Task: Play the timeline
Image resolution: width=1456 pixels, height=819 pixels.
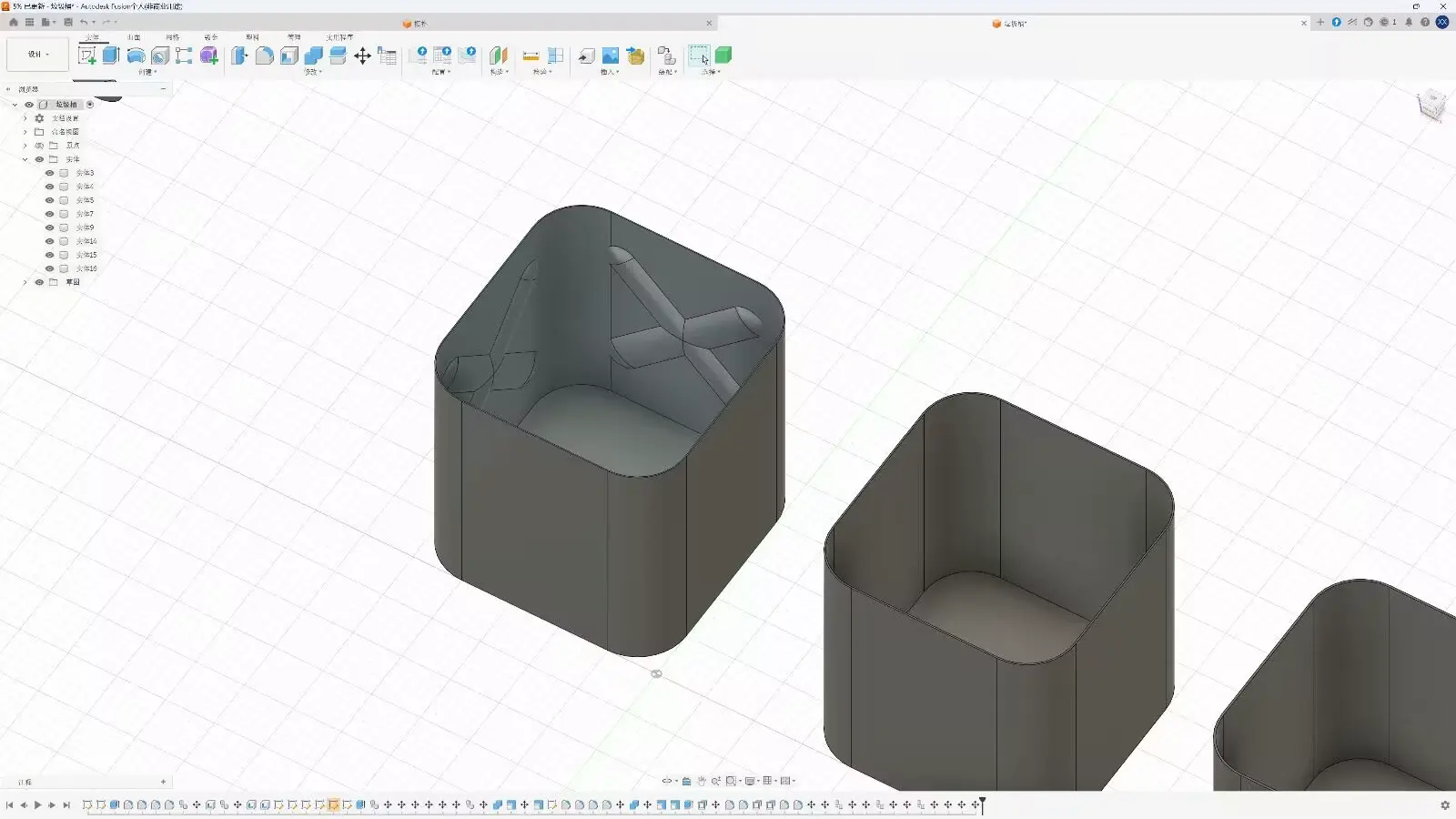Action: coord(37,805)
